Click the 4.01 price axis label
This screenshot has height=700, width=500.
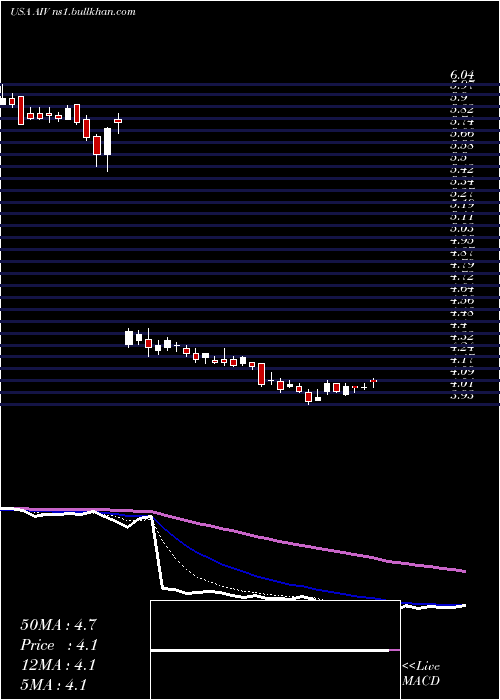[462, 383]
